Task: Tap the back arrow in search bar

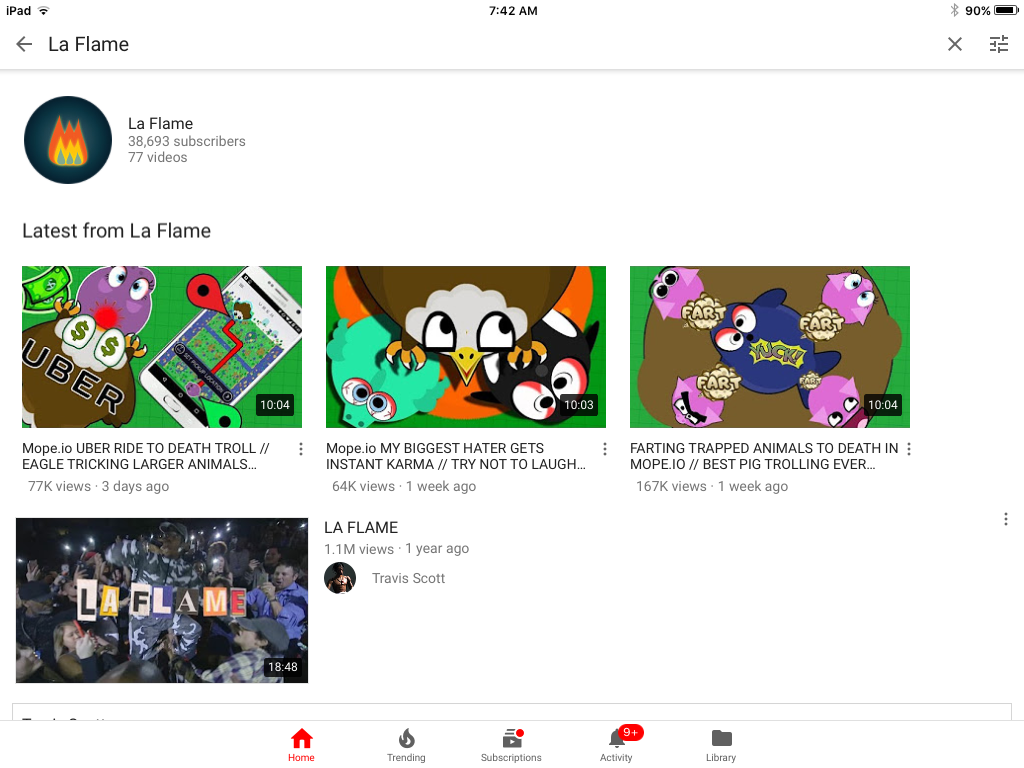Action: click(24, 44)
